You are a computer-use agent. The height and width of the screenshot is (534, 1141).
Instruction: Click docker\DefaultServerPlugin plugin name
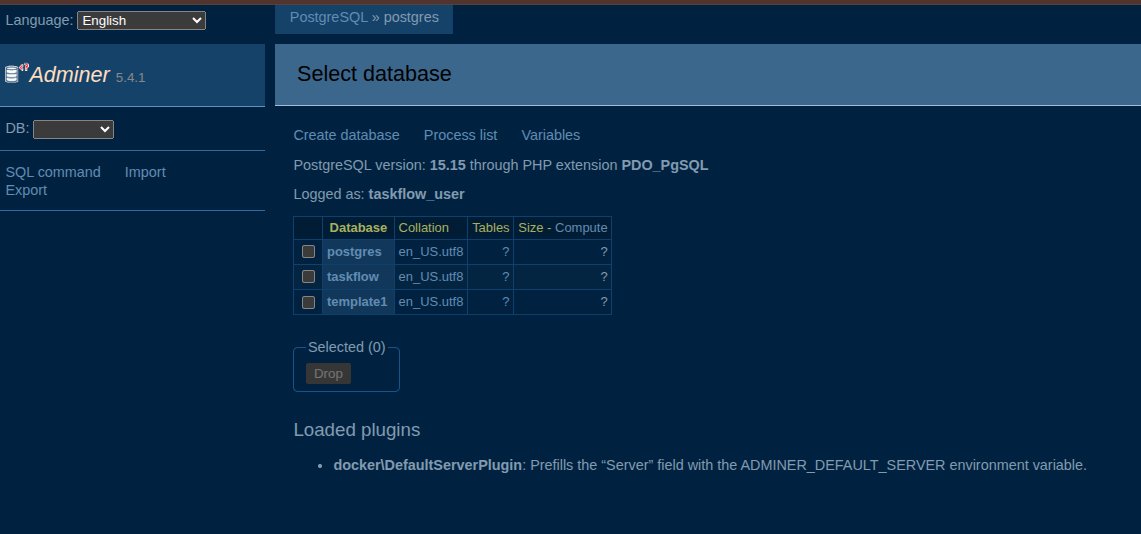427,465
